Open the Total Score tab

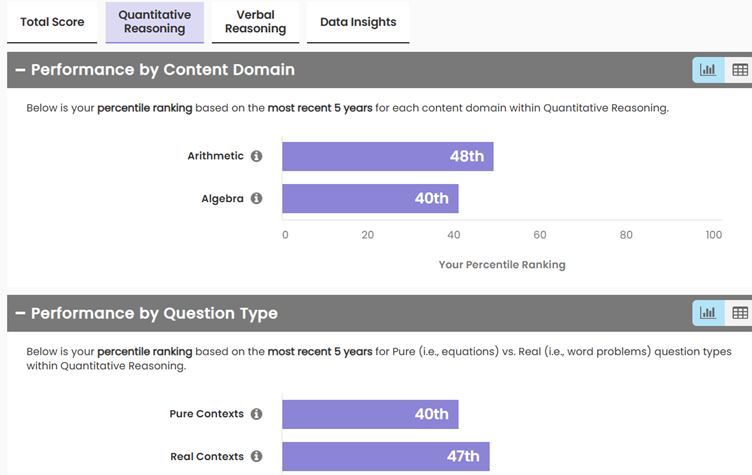pyautogui.click(x=52, y=22)
